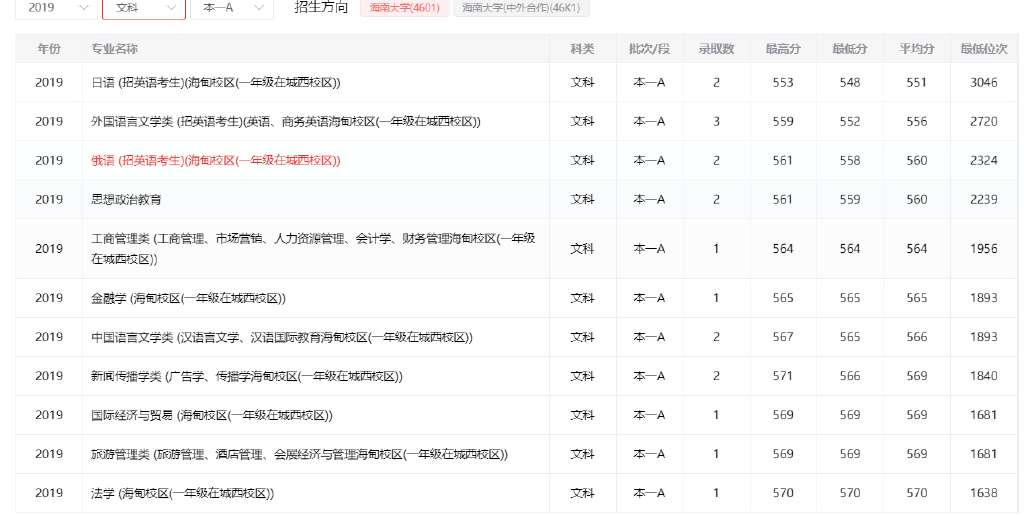Click admission count 3 in 外国语言文学类 row
This screenshot has width=1024, height=516.
[716, 121]
